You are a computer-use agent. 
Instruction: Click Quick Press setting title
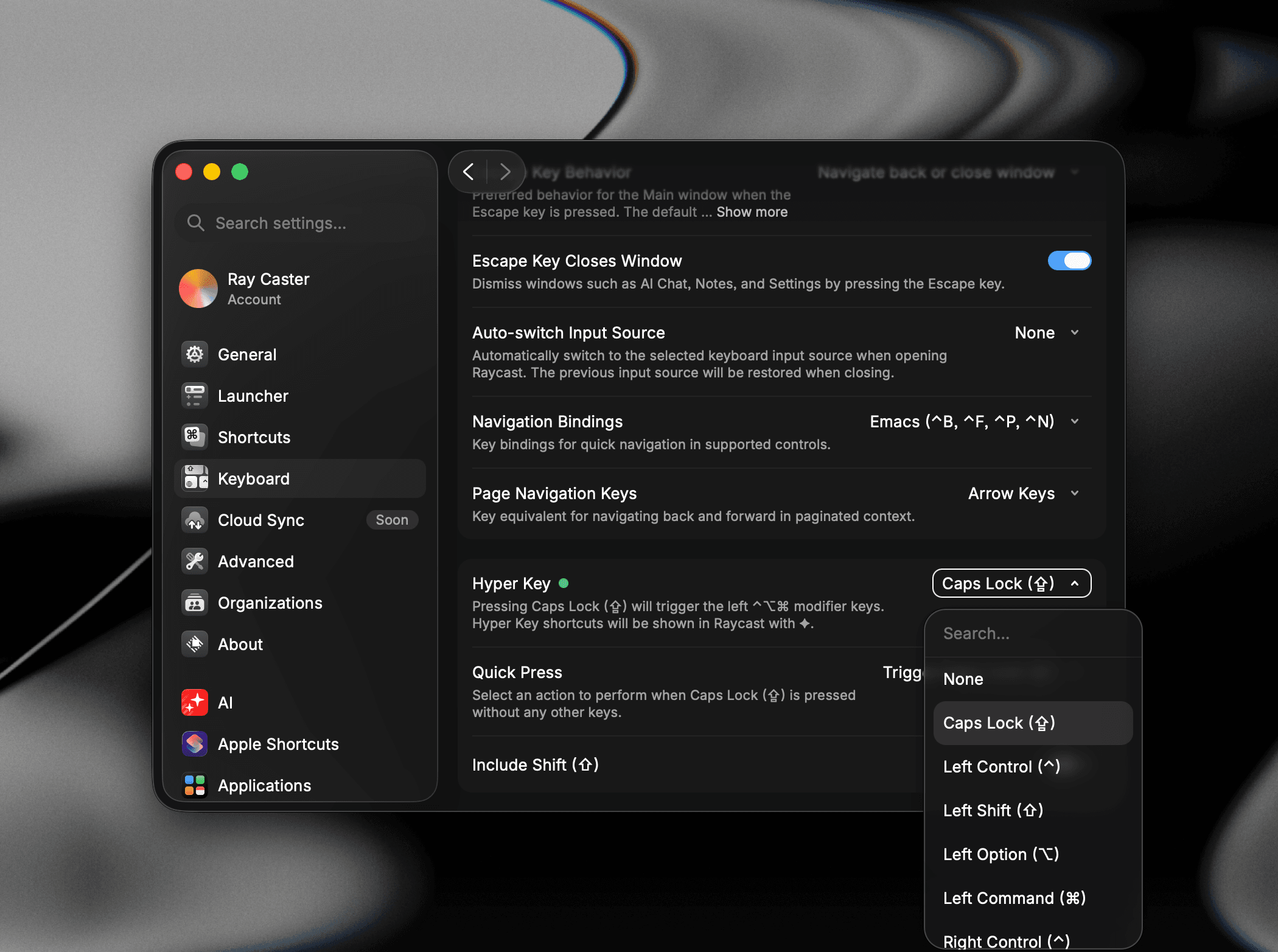point(517,672)
